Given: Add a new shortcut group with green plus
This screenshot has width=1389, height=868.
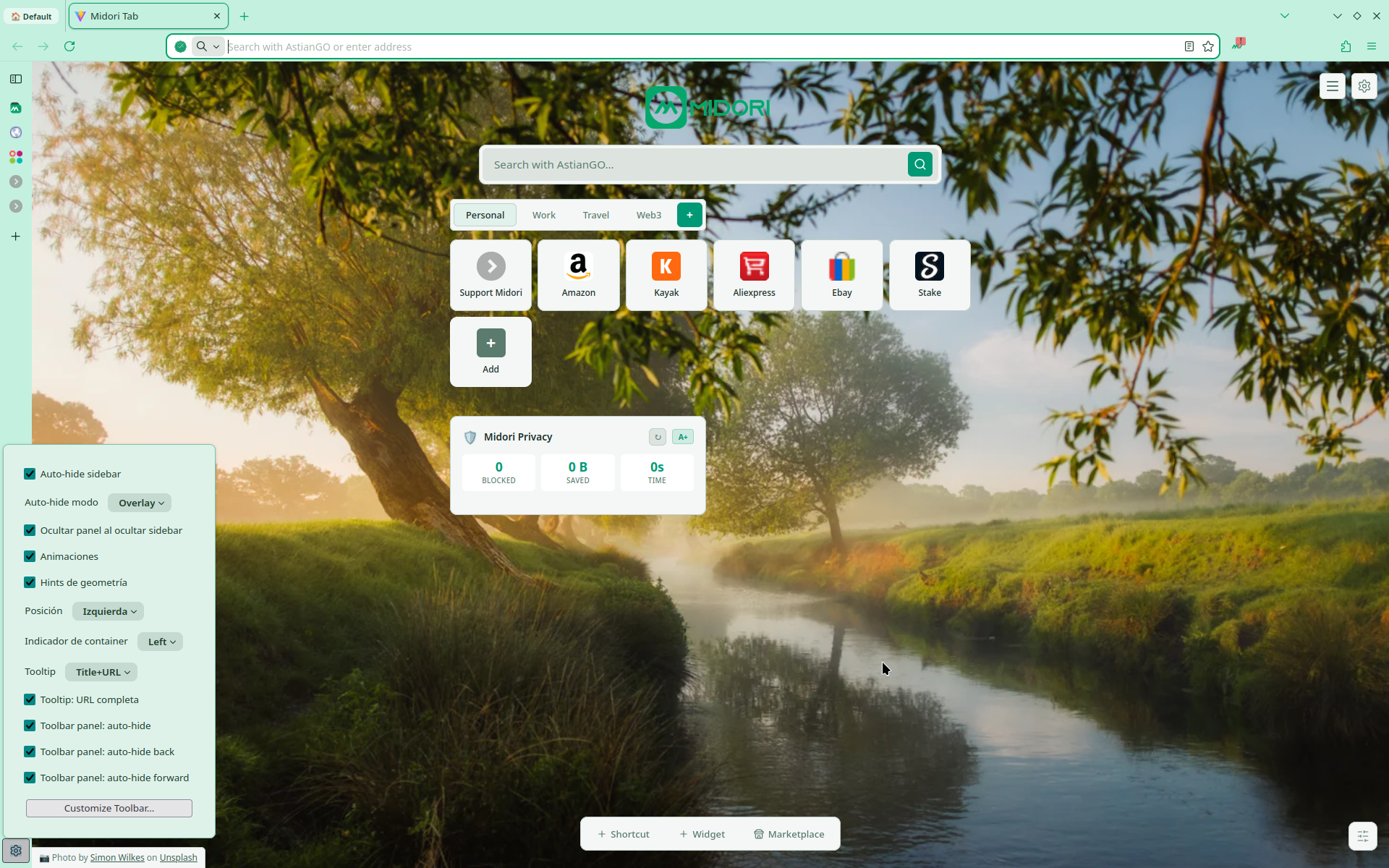Looking at the screenshot, I should click(689, 215).
